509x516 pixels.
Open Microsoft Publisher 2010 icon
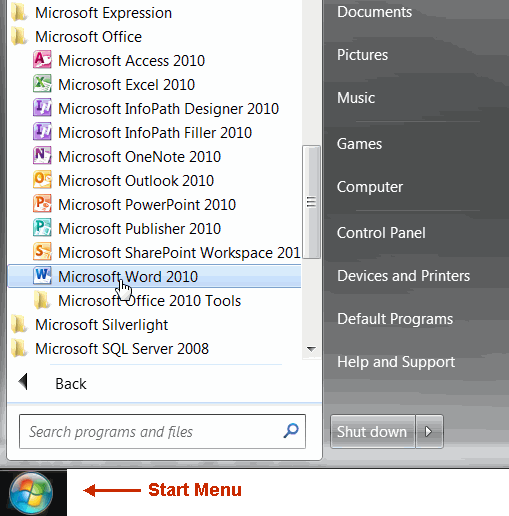pyautogui.click(x=42, y=228)
